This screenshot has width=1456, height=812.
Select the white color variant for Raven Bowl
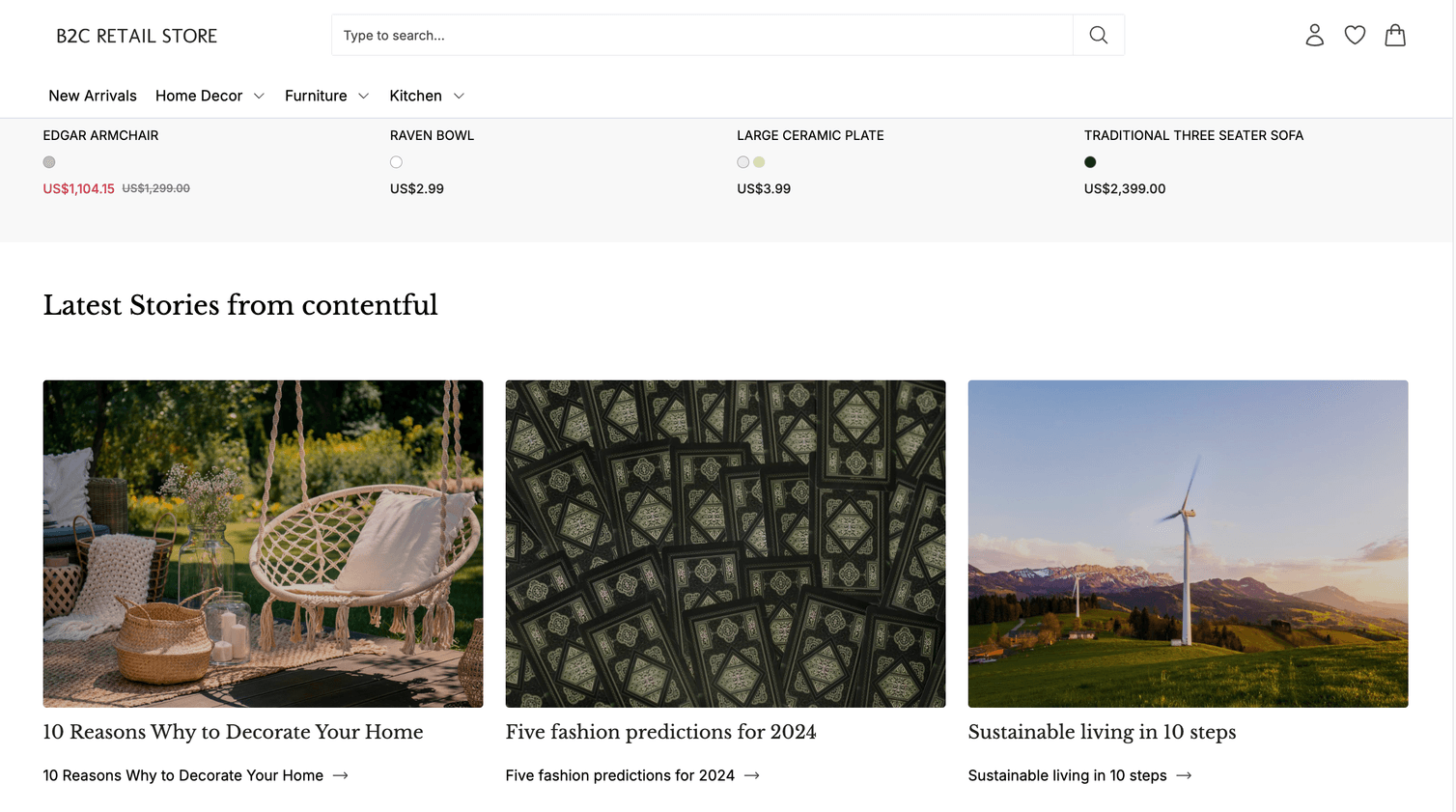[x=396, y=162]
